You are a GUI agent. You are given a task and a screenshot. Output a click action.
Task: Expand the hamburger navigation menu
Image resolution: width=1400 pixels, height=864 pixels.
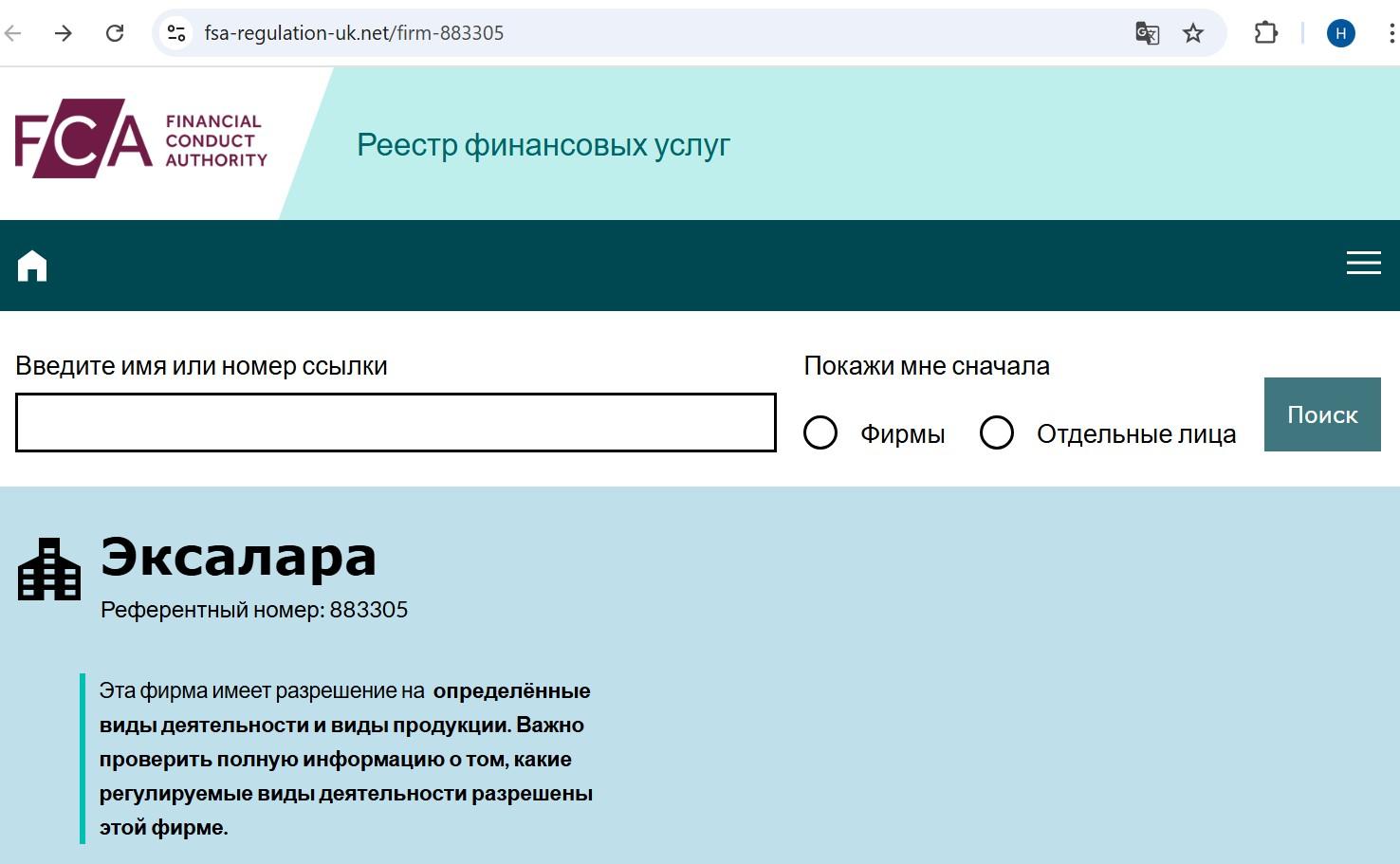click(1363, 264)
